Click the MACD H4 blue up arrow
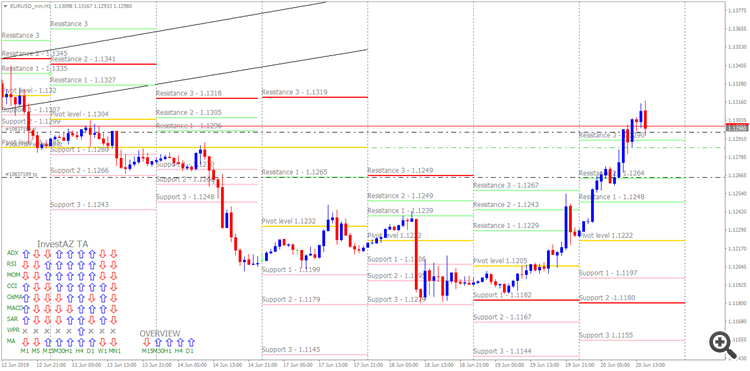The height and width of the screenshot is (371, 750). point(81,309)
